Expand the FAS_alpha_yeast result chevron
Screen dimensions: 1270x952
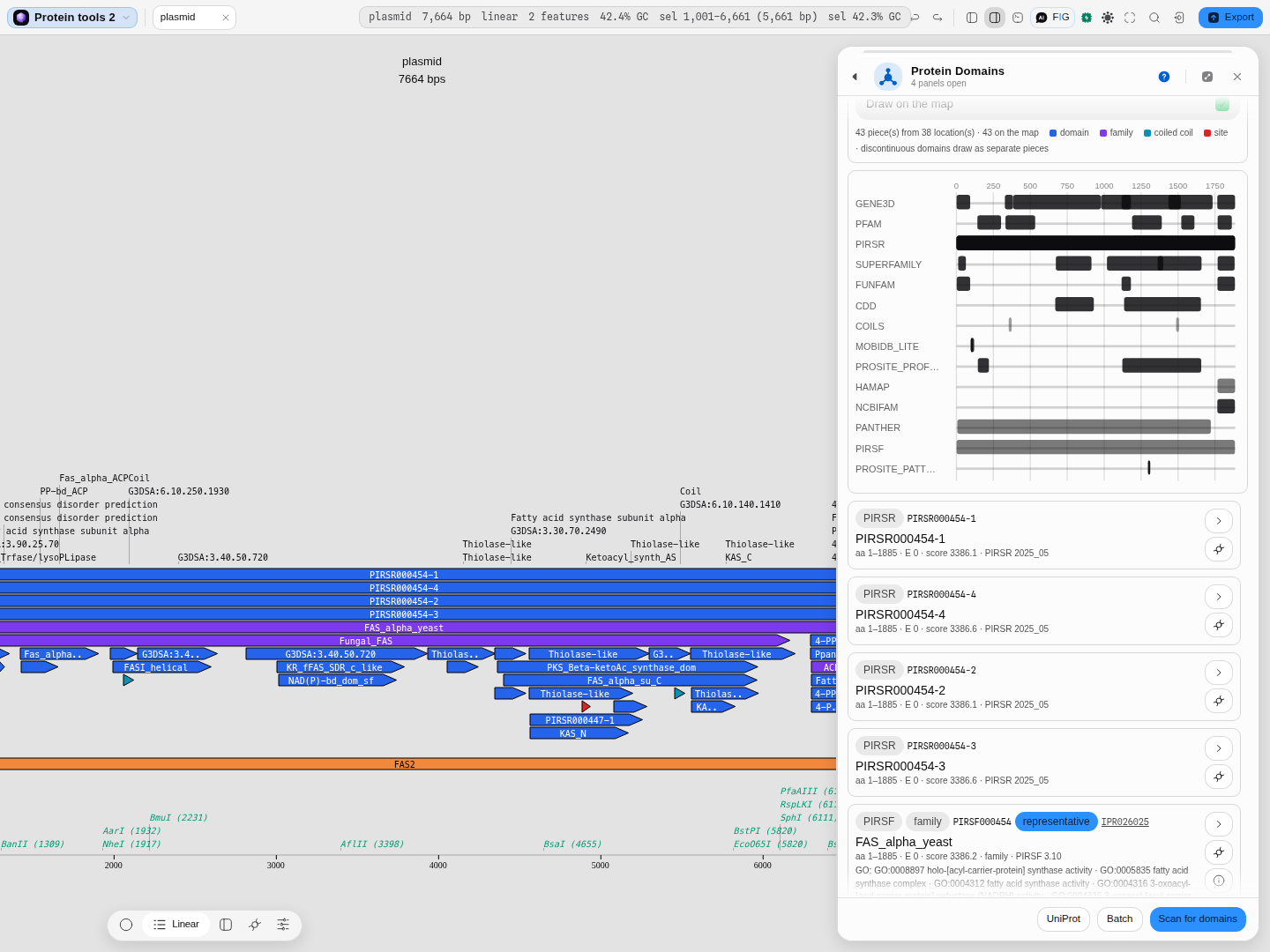click(1219, 824)
